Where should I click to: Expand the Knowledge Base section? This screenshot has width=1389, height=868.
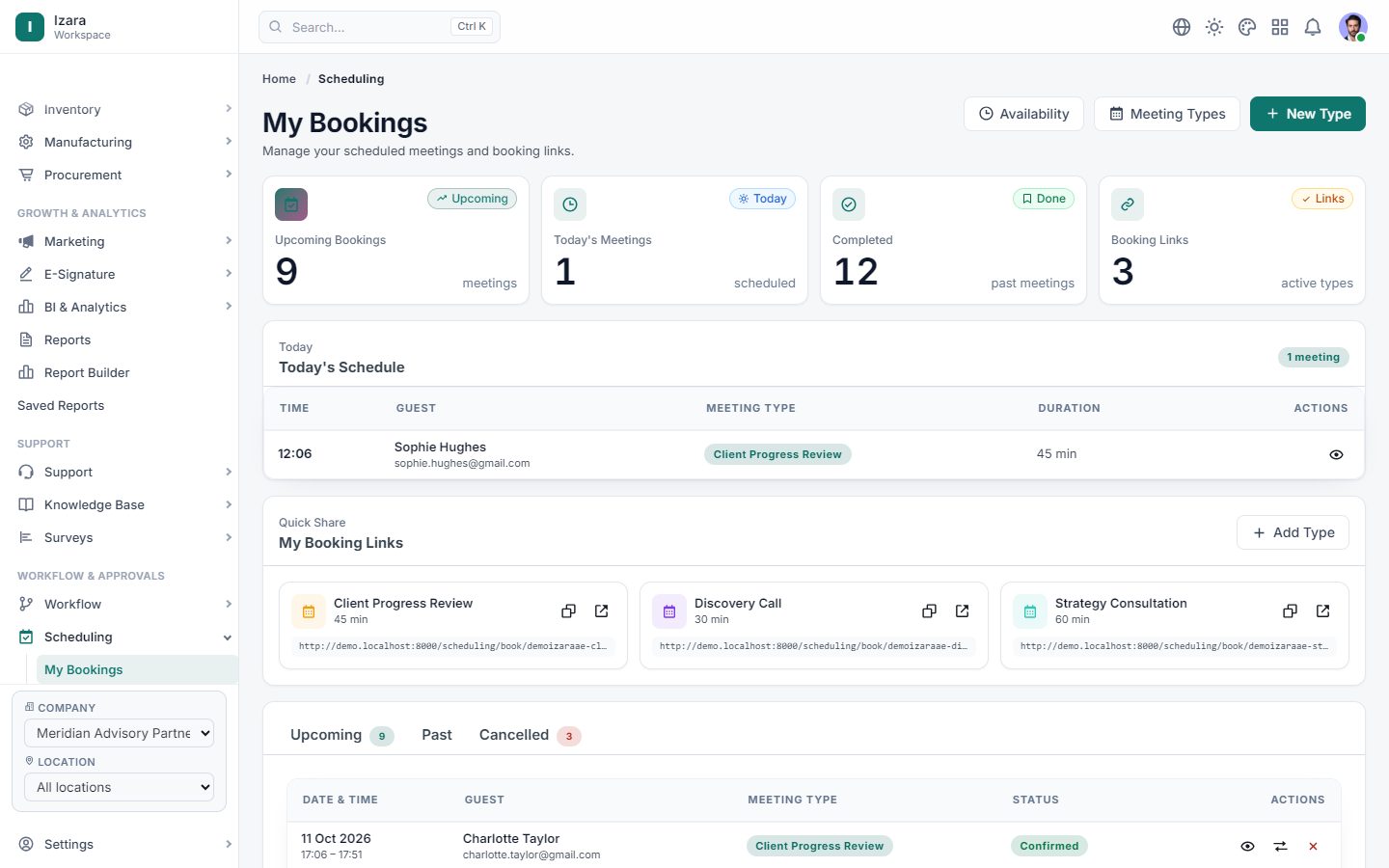[120, 504]
